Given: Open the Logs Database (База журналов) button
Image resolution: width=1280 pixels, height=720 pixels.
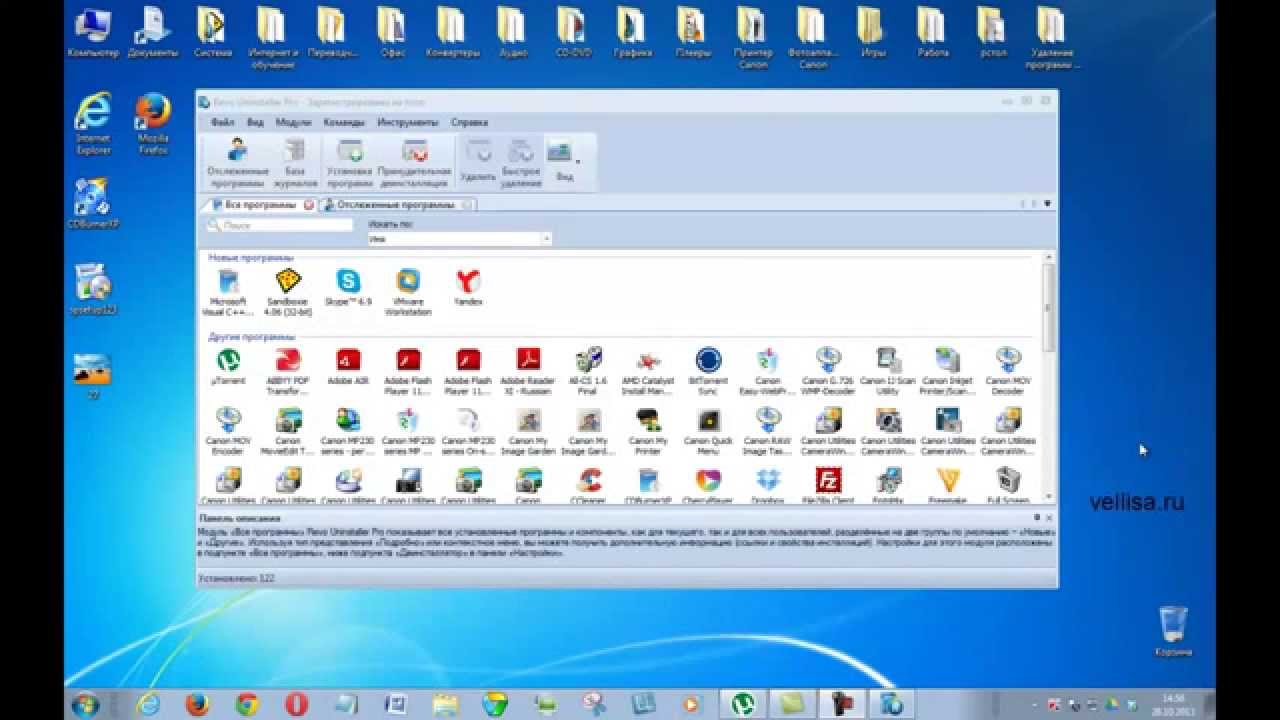Looking at the screenshot, I should 295,163.
